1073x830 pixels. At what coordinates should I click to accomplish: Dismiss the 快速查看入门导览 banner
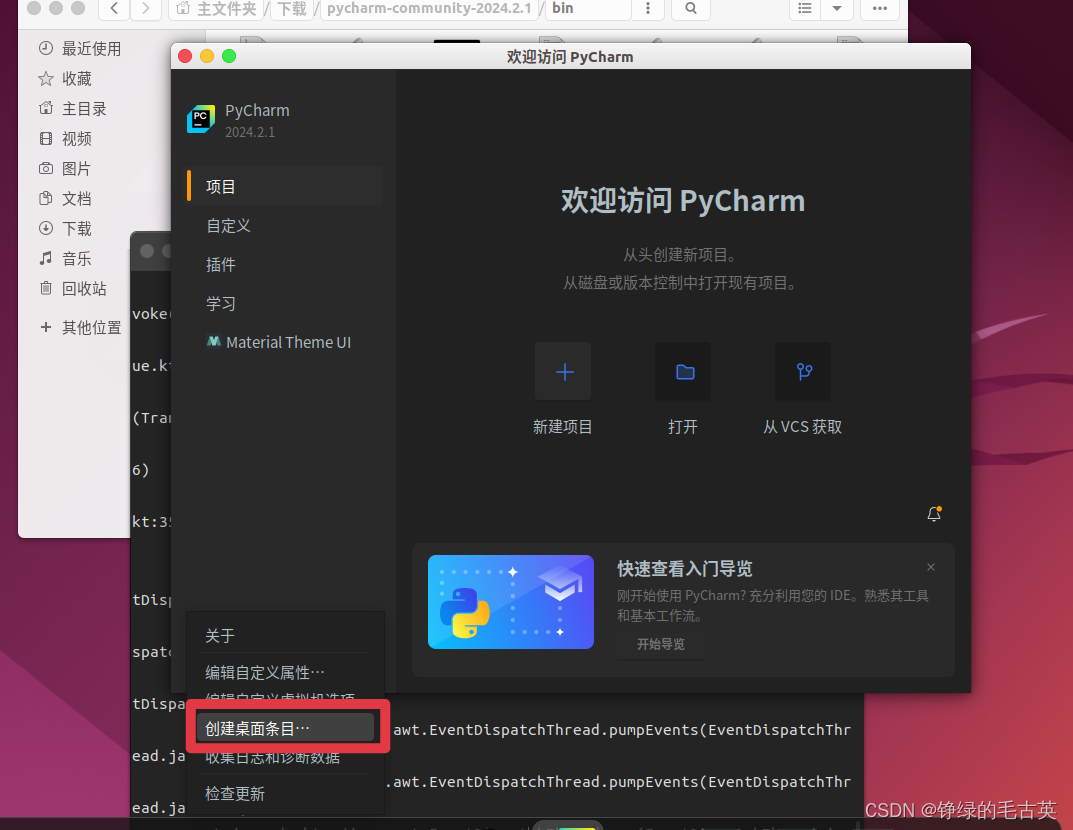click(x=931, y=567)
